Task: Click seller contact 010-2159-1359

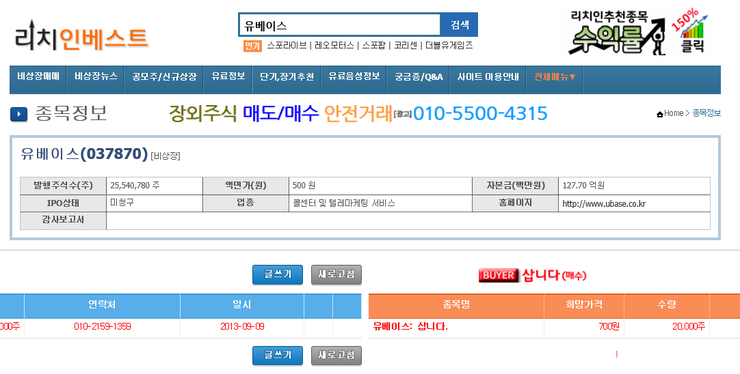Action: (102, 327)
